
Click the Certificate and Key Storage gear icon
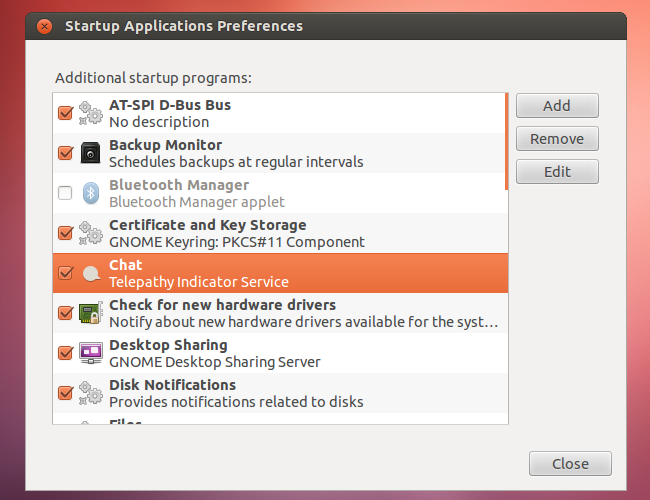point(90,233)
